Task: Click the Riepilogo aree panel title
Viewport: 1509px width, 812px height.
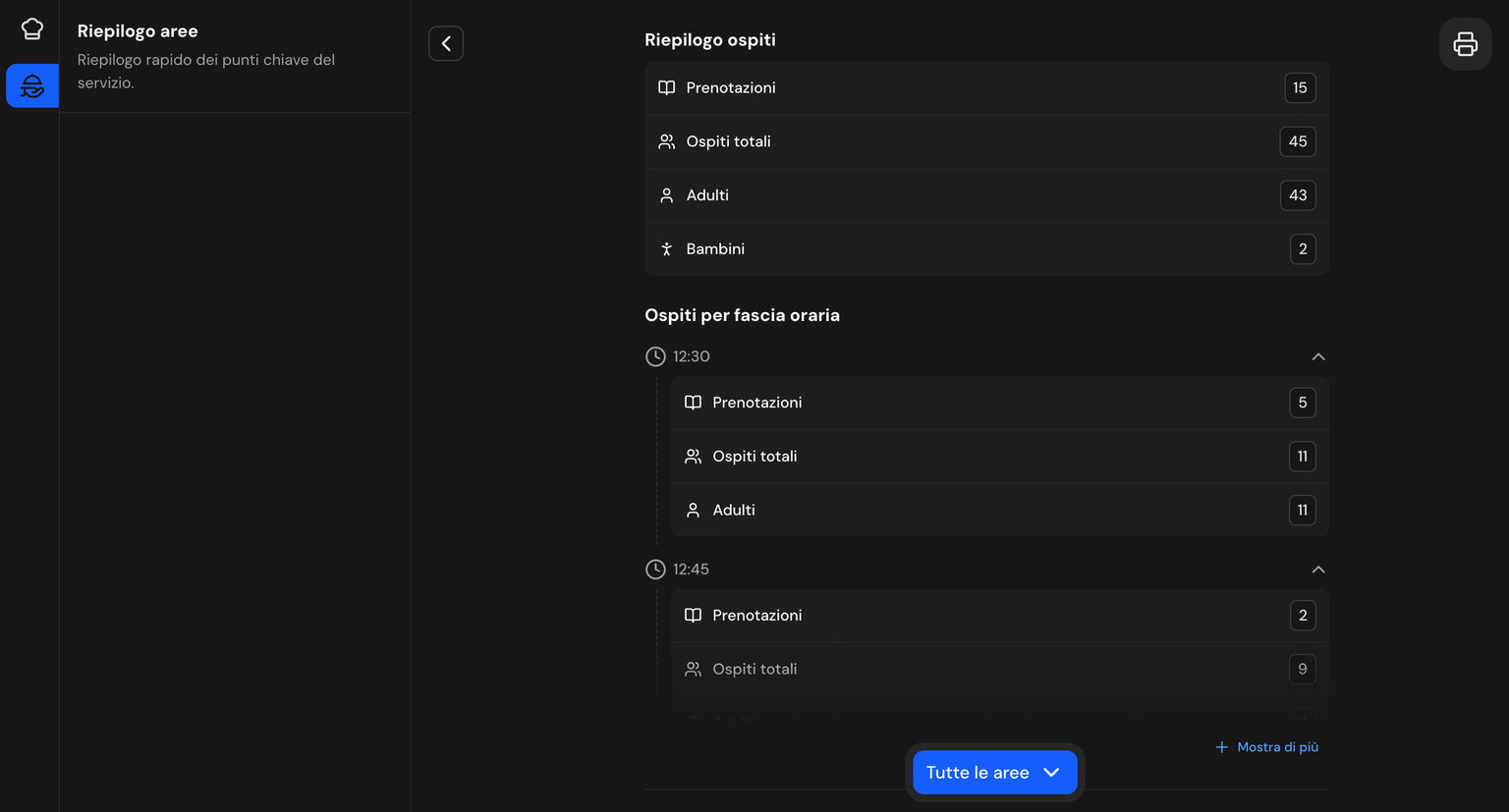Action: (138, 31)
